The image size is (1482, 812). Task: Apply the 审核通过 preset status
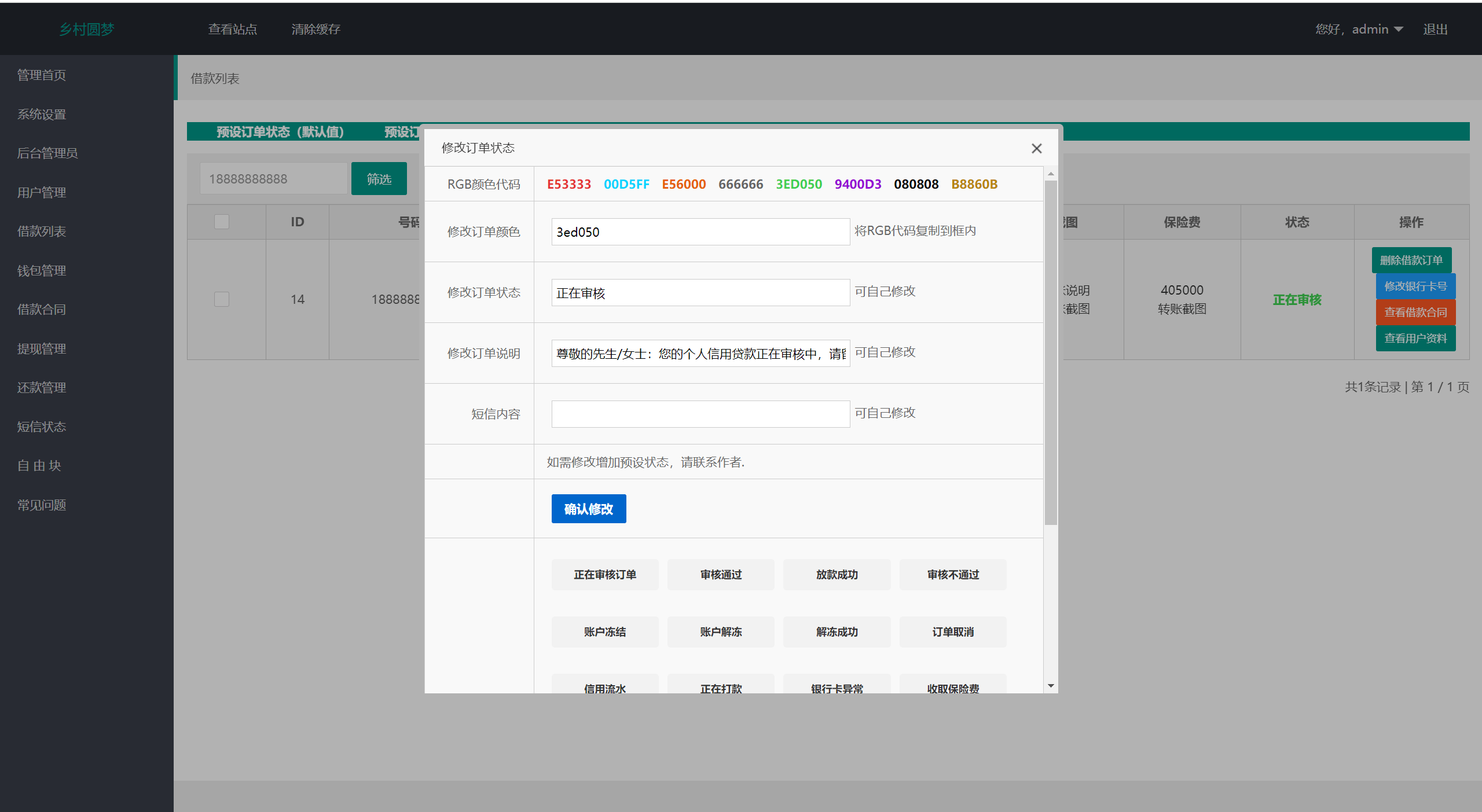pos(721,575)
